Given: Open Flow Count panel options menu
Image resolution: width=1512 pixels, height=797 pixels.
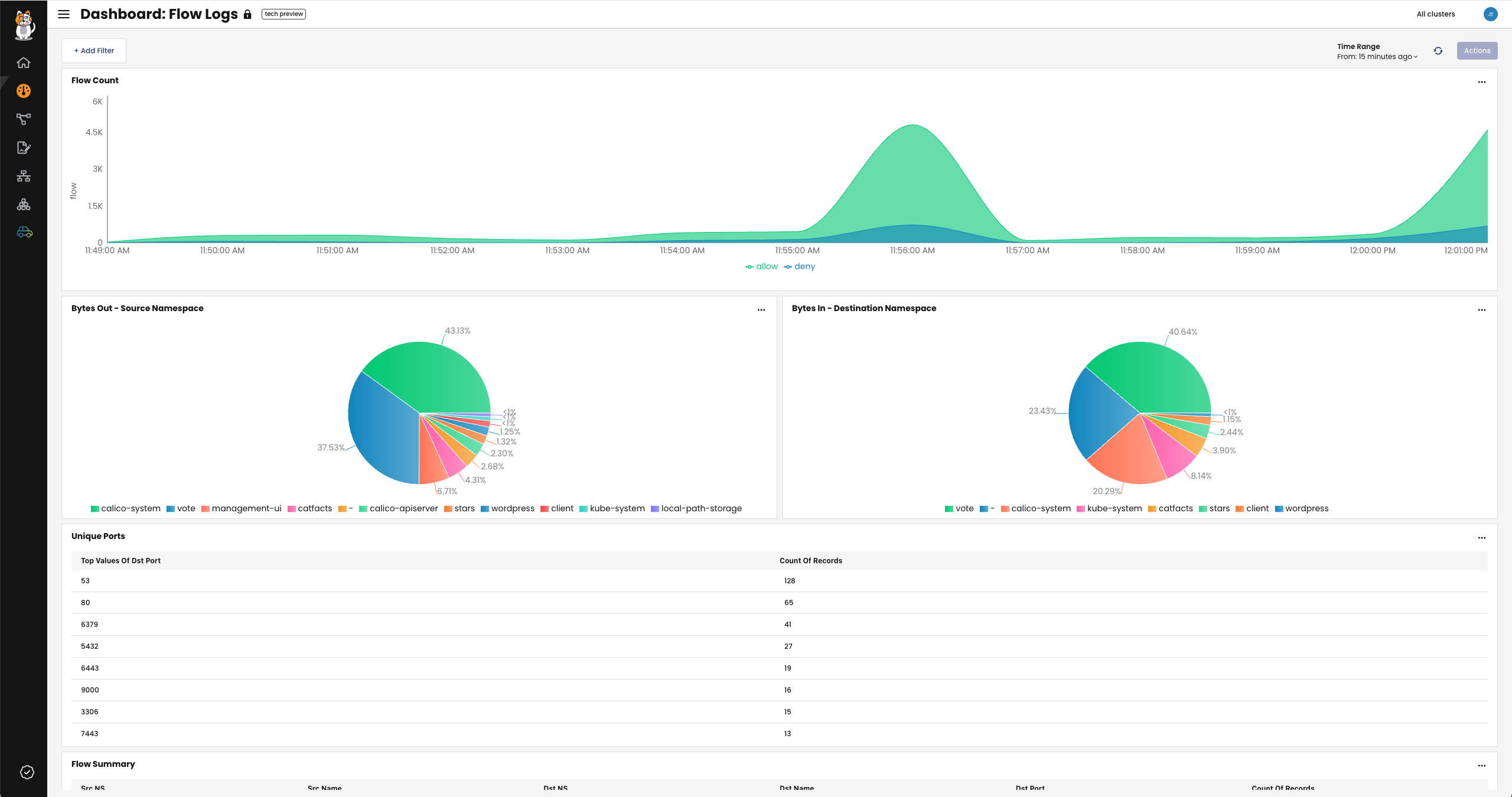Looking at the screenshot, I should coord(1482,82).
